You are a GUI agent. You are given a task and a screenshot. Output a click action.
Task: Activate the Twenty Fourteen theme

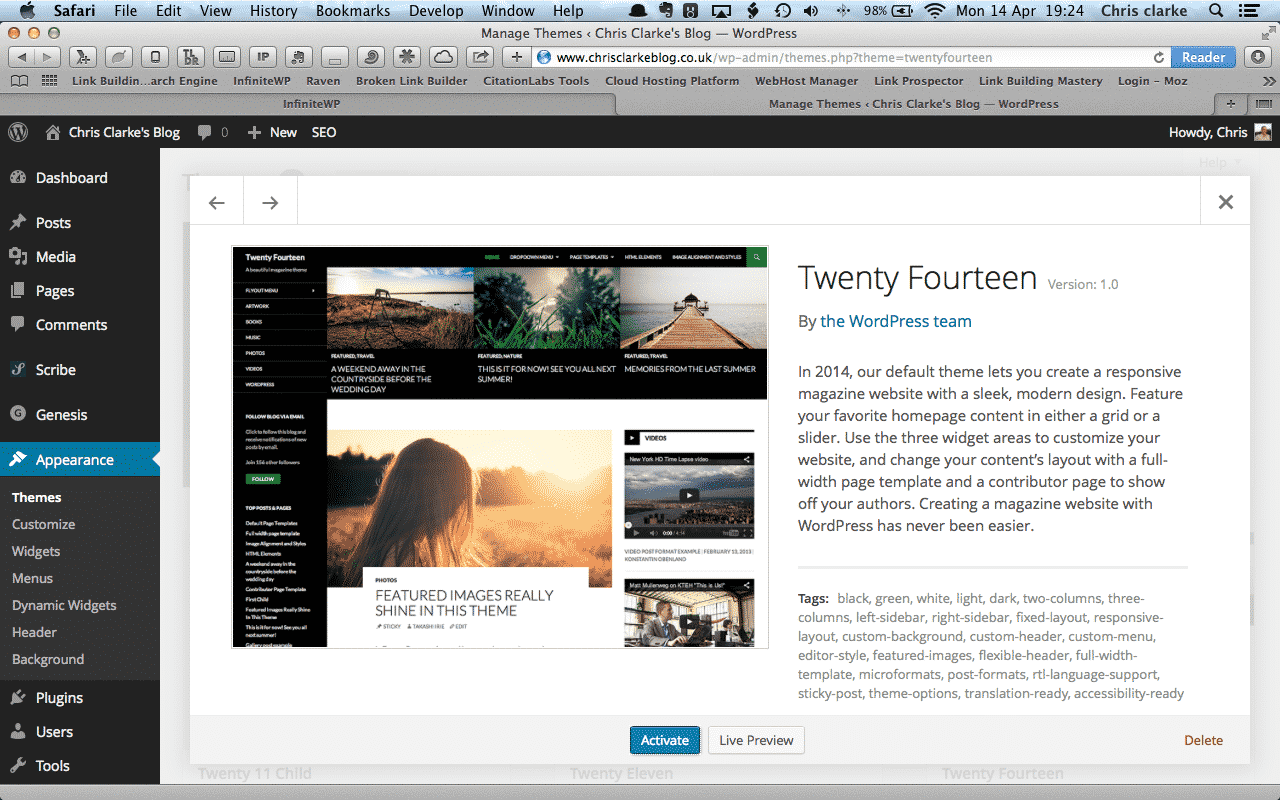point(665,740)
